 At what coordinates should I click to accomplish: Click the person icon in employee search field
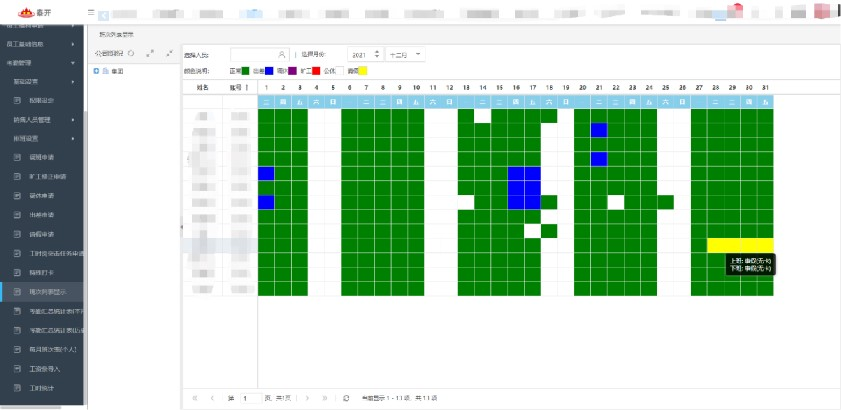[282, 53]
